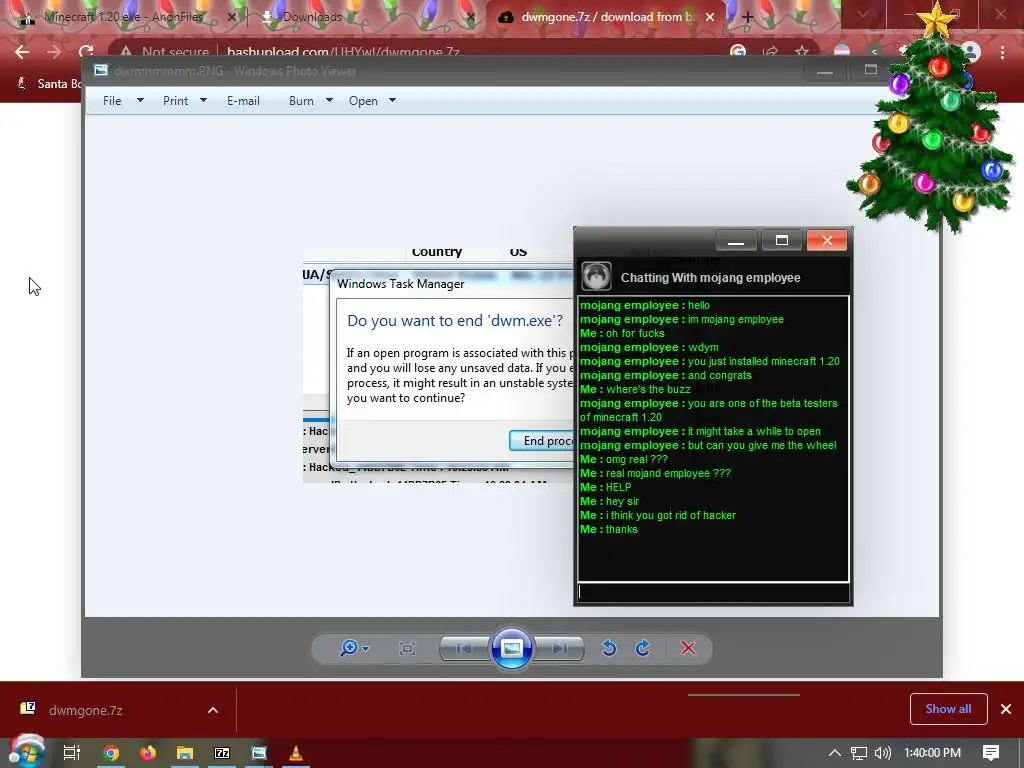Open File Explorer from taskbar

coord(185,753)
